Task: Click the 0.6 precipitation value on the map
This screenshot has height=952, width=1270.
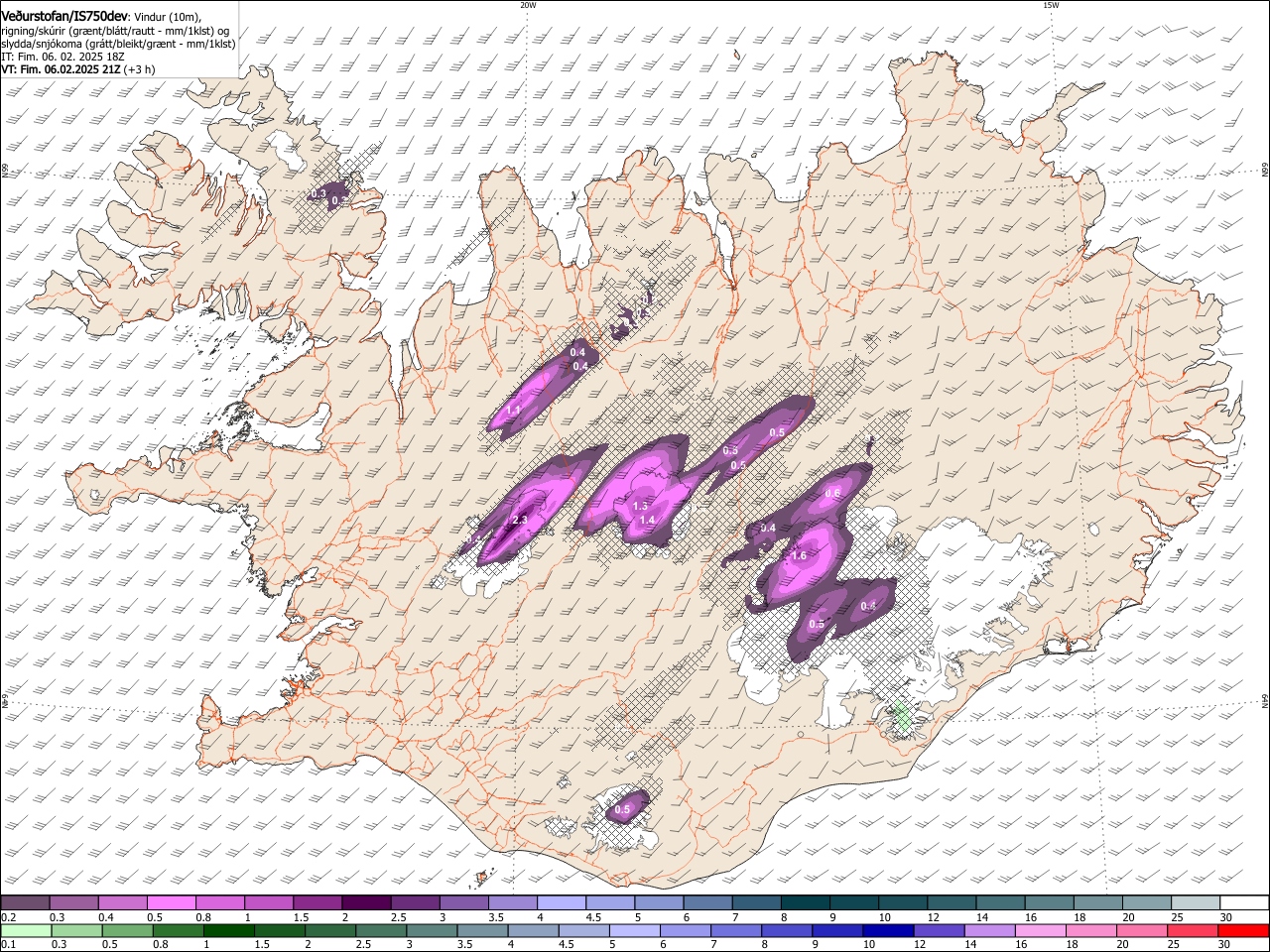Action: tap(833, 494)
